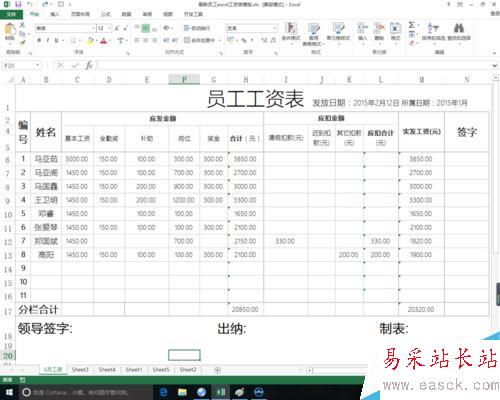Toggle Bold formatting
Screen dimensions: 500x400
pyautogui.click(x=39, y=40)
